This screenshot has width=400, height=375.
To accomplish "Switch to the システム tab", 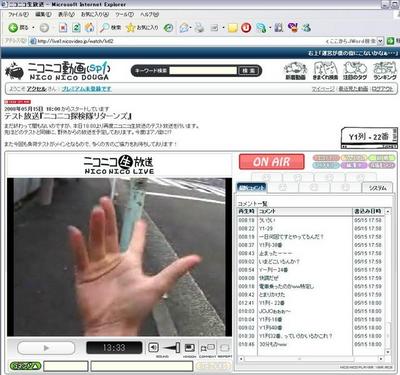I will 377,188.
